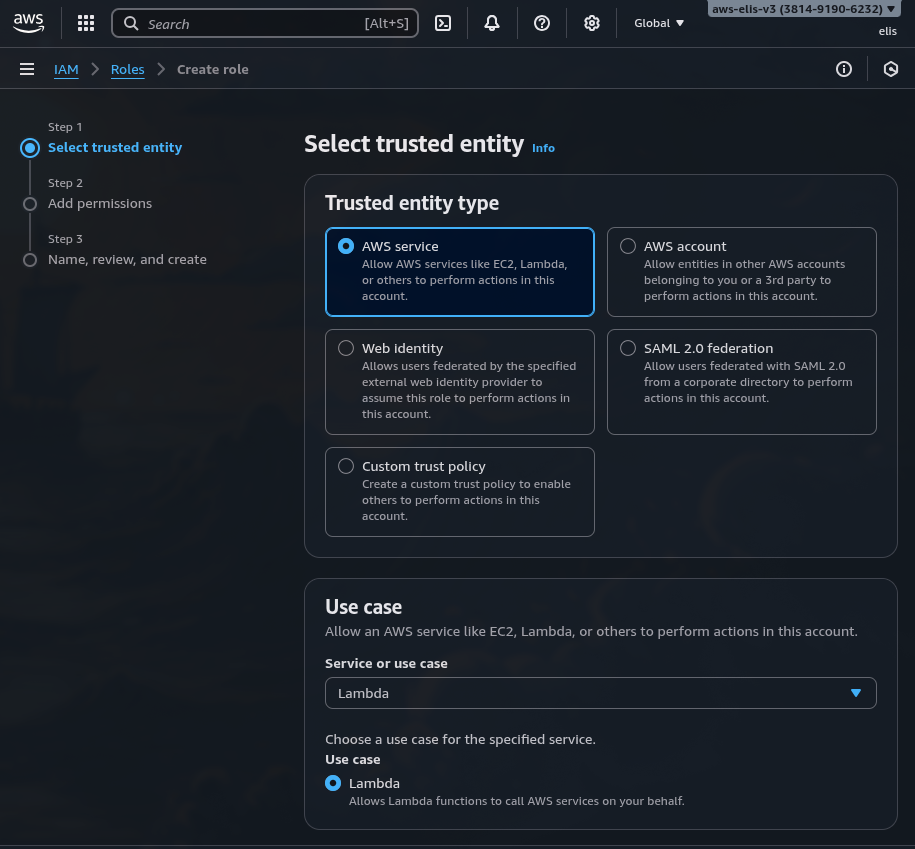This screenshot has height=849, width=915.
Task: Go to the IAM breadcrumb link
Action: point(66,69)
